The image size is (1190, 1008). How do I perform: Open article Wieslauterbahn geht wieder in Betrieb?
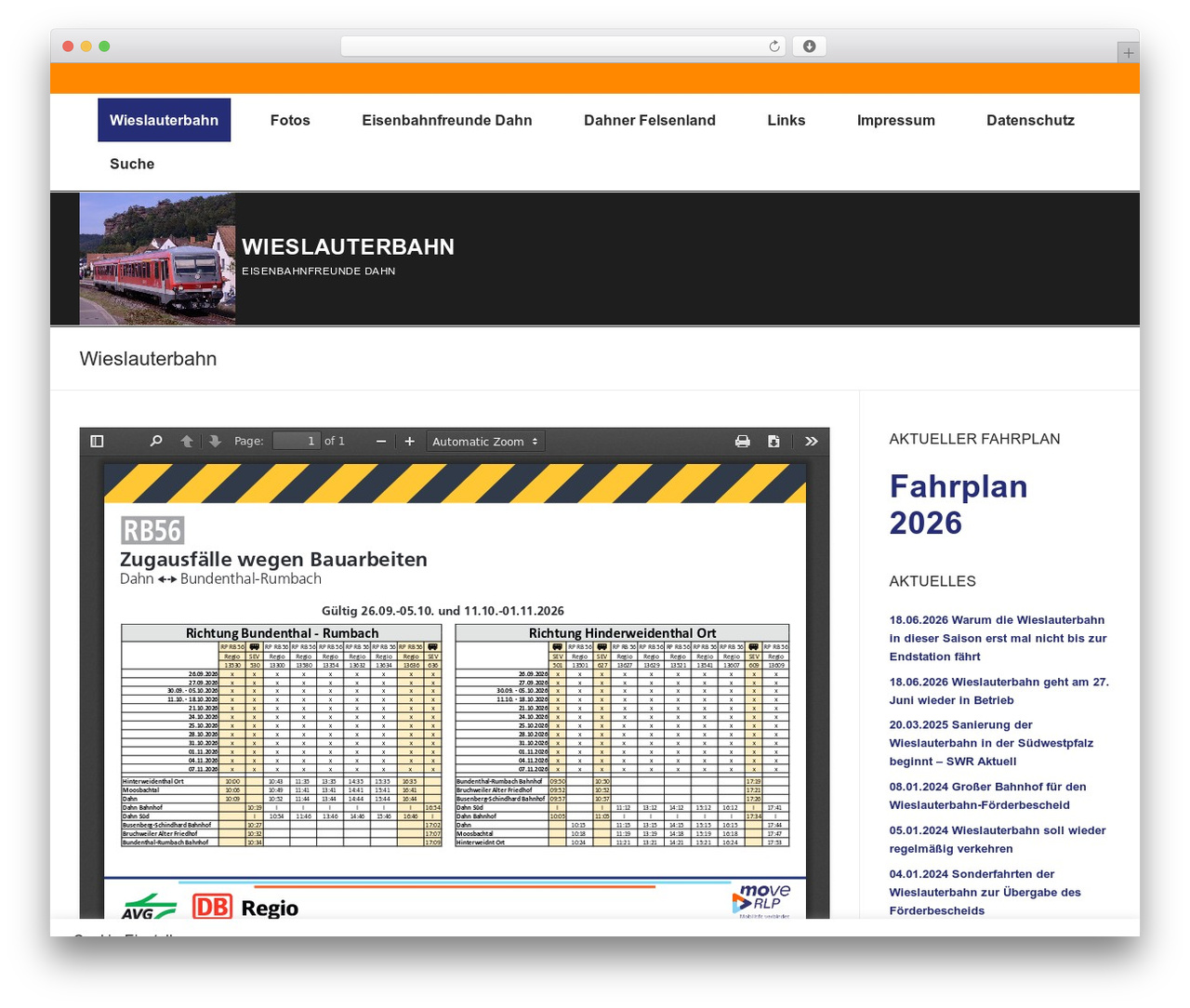998,691
